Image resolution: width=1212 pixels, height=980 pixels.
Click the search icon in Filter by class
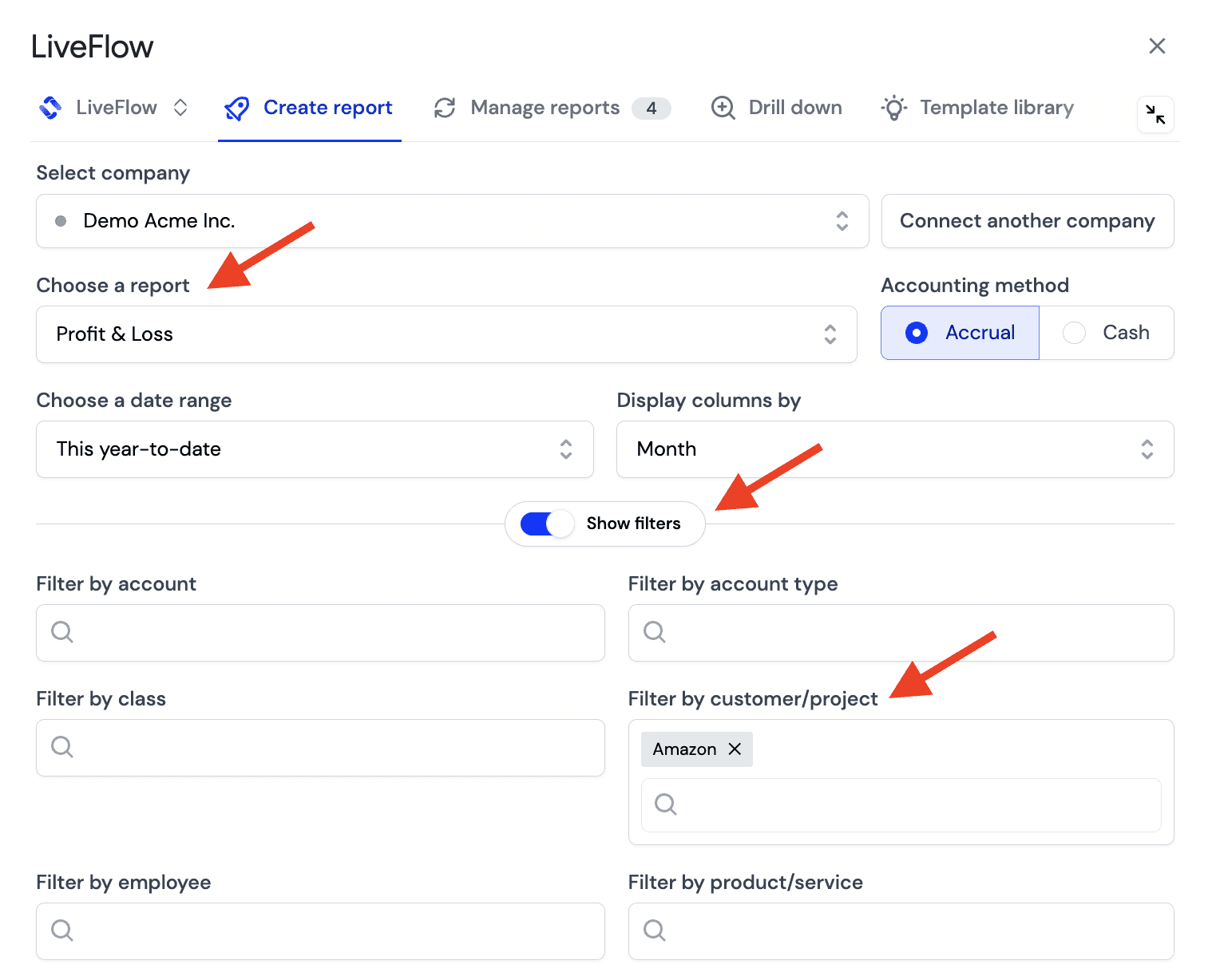point(62,747)
